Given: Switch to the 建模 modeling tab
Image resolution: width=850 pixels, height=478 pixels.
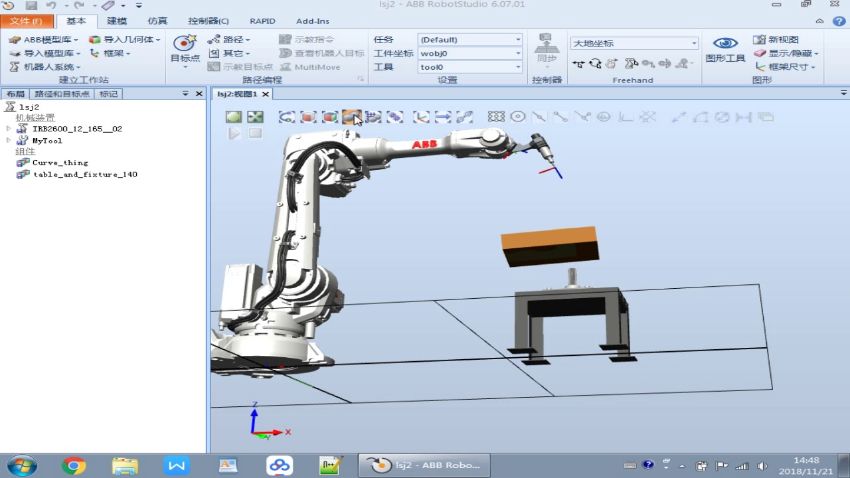Looking at the screenshot, I should click(x=117, y=21).
